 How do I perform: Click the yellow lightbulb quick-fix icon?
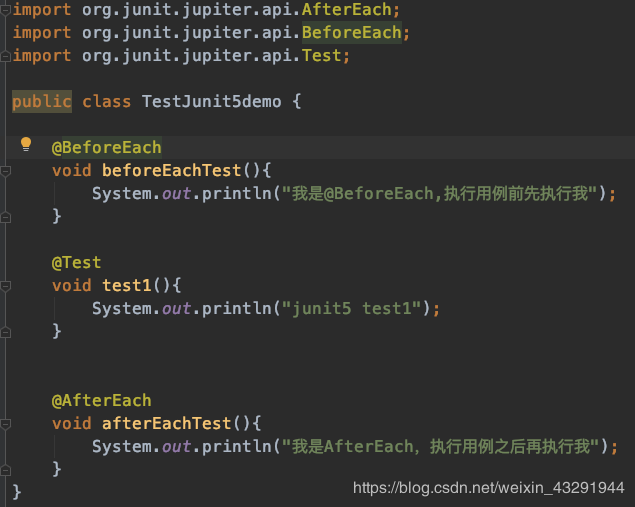[x=26, y=144]
